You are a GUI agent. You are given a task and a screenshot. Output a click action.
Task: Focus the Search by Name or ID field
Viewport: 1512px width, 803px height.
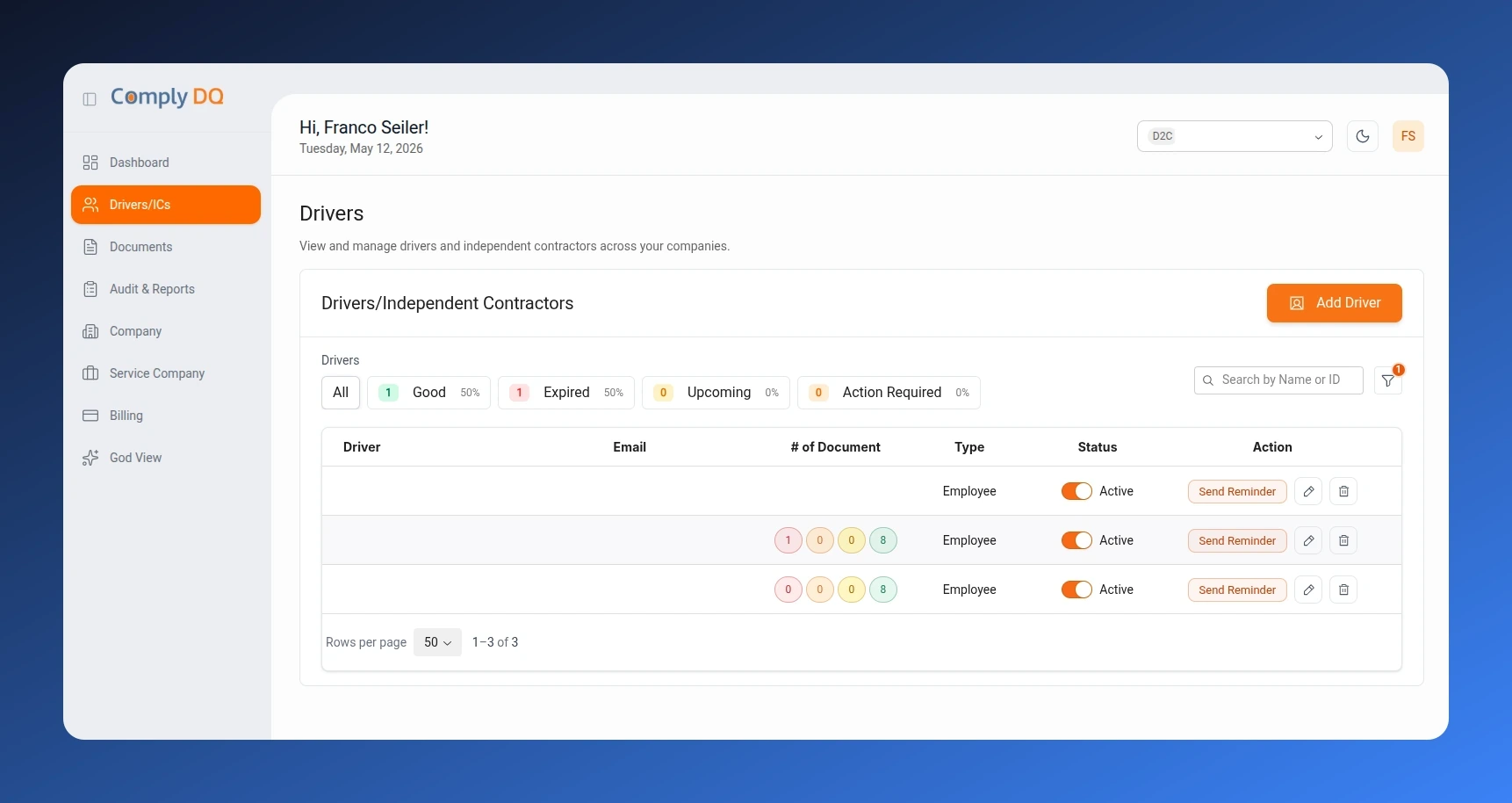point(1278,380)
